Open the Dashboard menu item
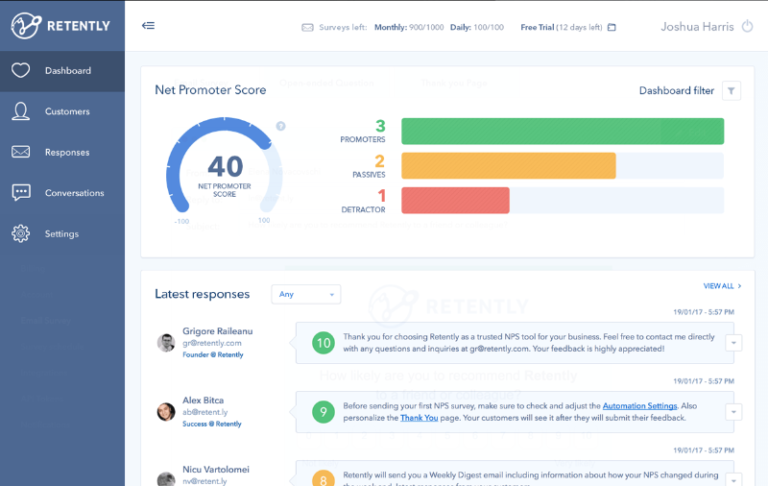 (67, 71)
